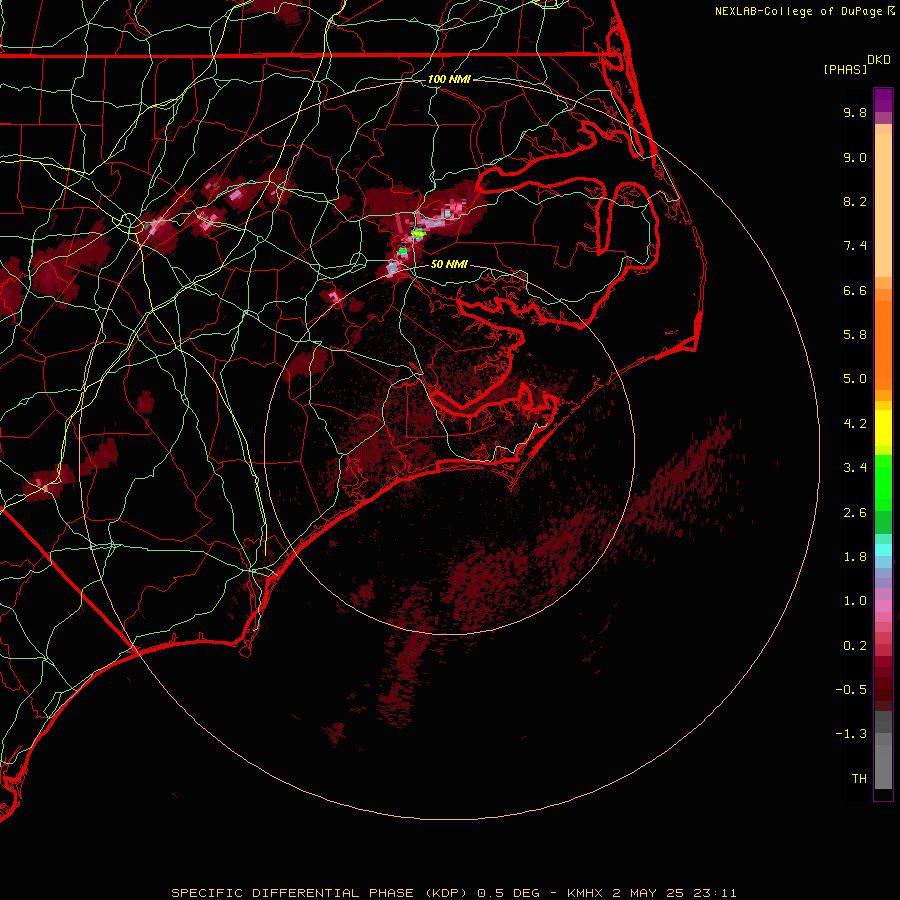Click the 7.4 value on color scale
Image resolution: width=900 pixels, height=900 pixels.
[x=855, y=246]
